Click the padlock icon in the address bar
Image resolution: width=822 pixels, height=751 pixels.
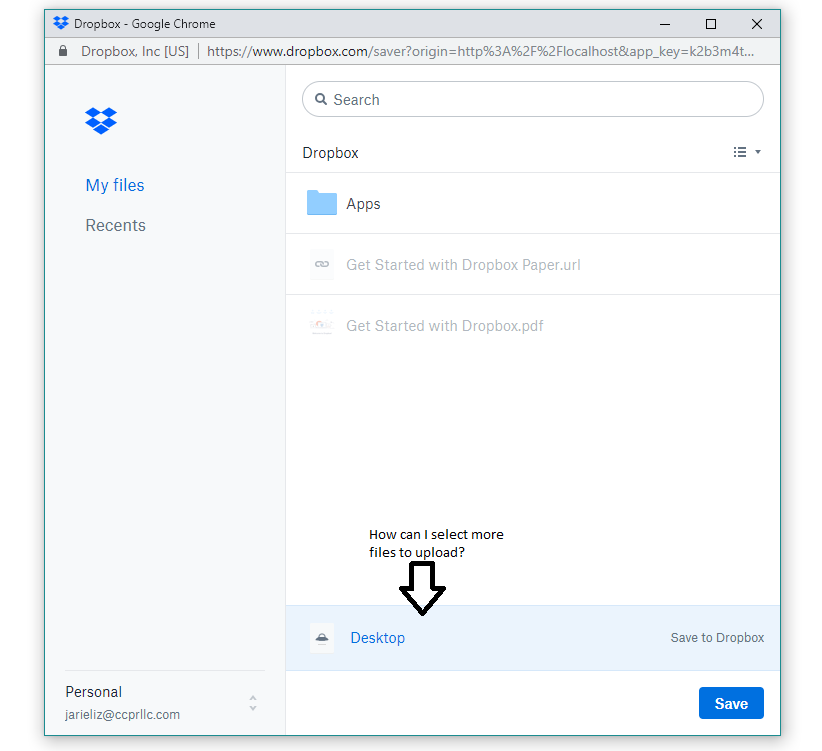coord(62,49)
